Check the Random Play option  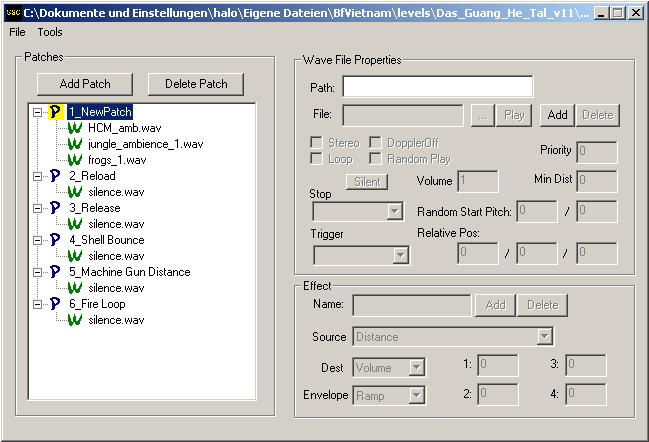click(376, 159)
